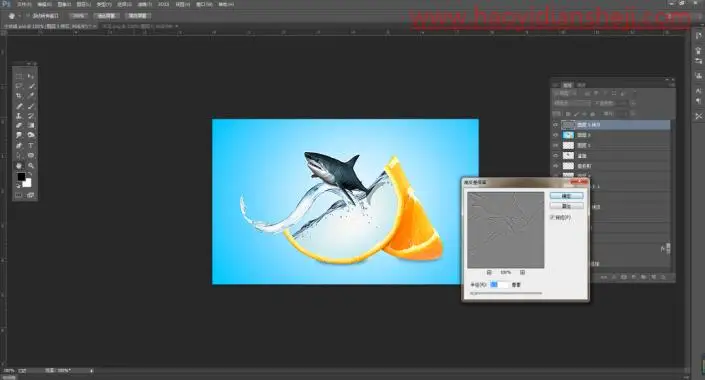705x380 pixels.
Task: Open the layer blend mode dropdown
Action: point(571,103)
